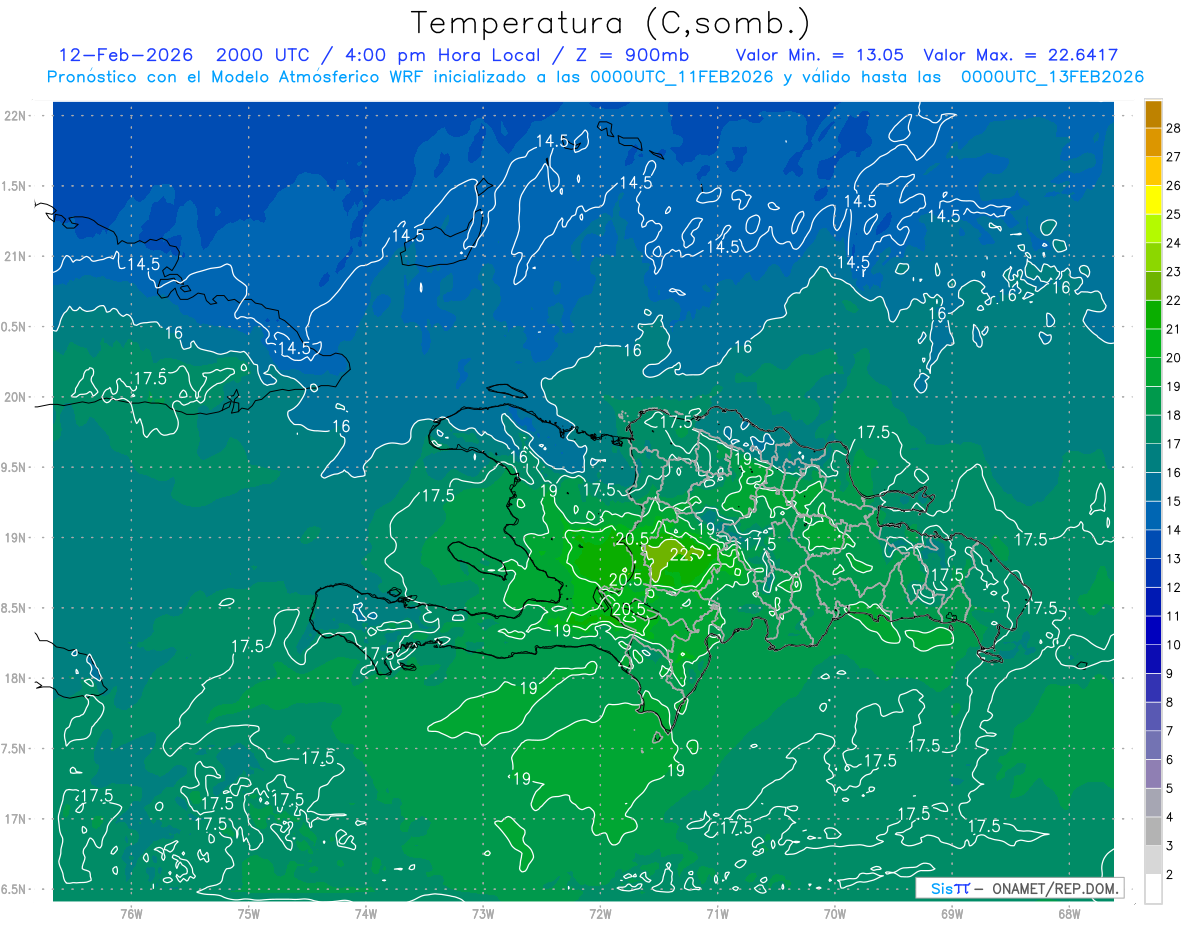Image resolution: width=1200 pixels, height=927 pixels.
Task: Click the color scale value '28'
Action: click(x=1174, y=127)
